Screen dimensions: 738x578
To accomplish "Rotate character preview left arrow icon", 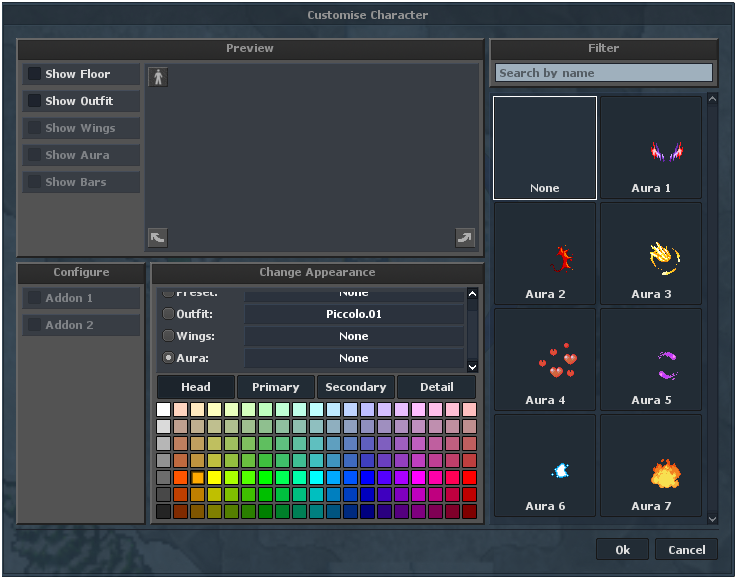I will pyautogui.click(x=158, y=238).
